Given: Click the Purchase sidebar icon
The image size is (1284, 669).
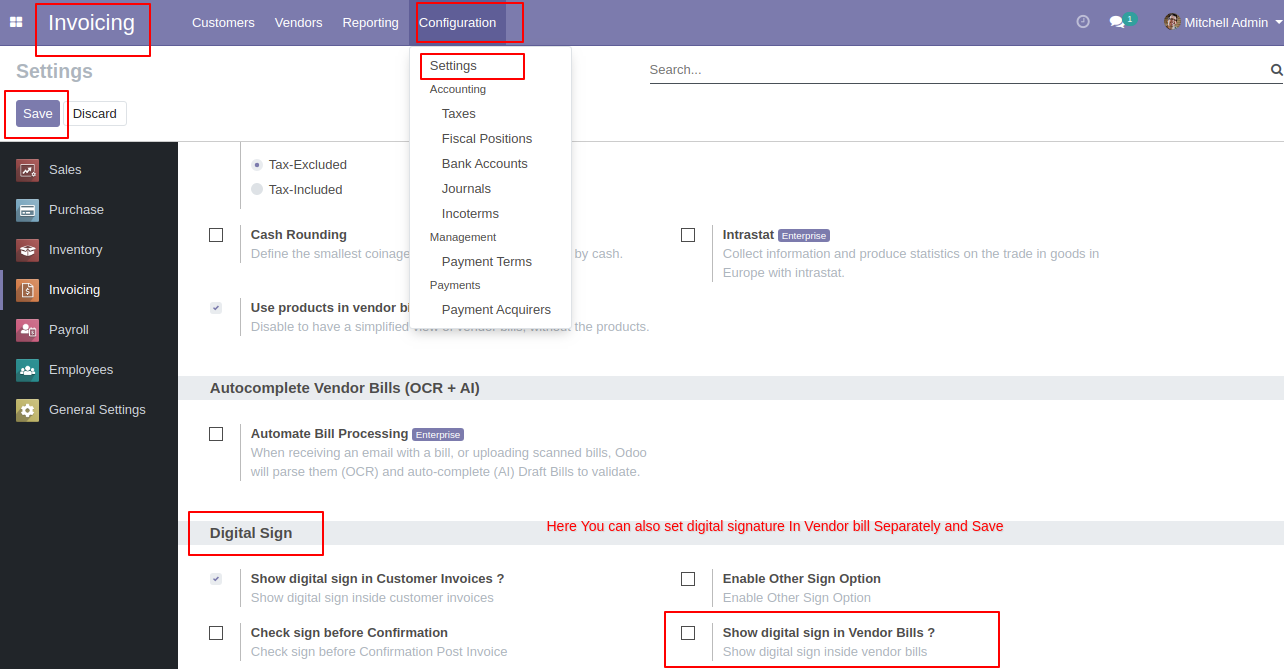Looking at the screenshot, I should click(27, 210).
